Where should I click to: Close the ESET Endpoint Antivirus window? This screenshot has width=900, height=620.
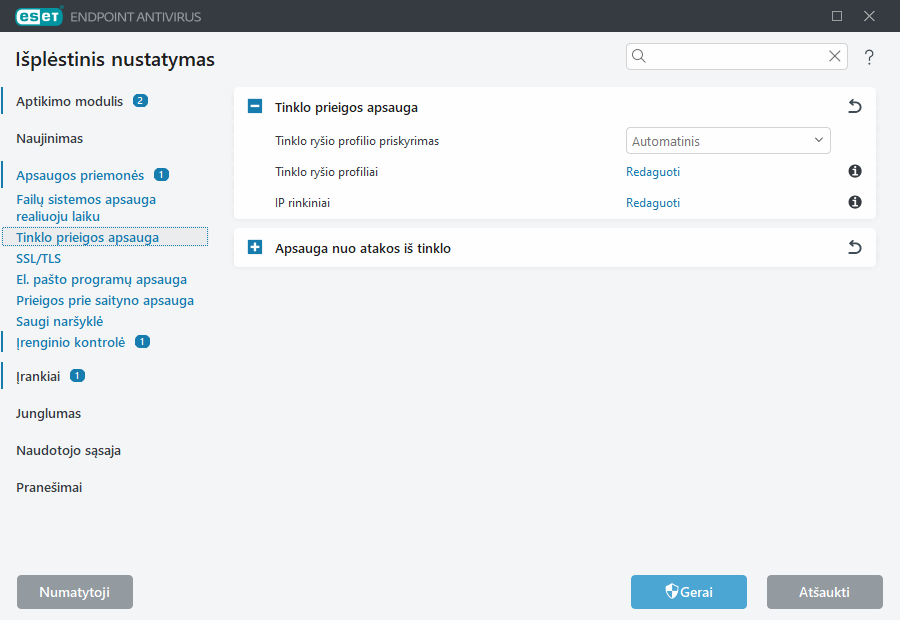pyautogui.click(x=869, y=16)
